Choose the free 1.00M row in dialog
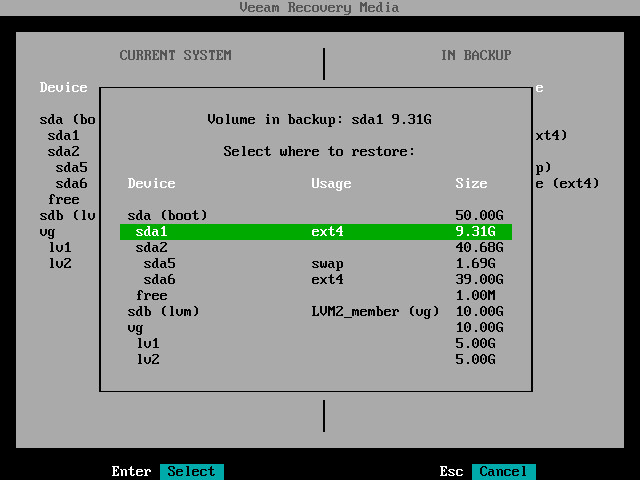 click(316, 296)
